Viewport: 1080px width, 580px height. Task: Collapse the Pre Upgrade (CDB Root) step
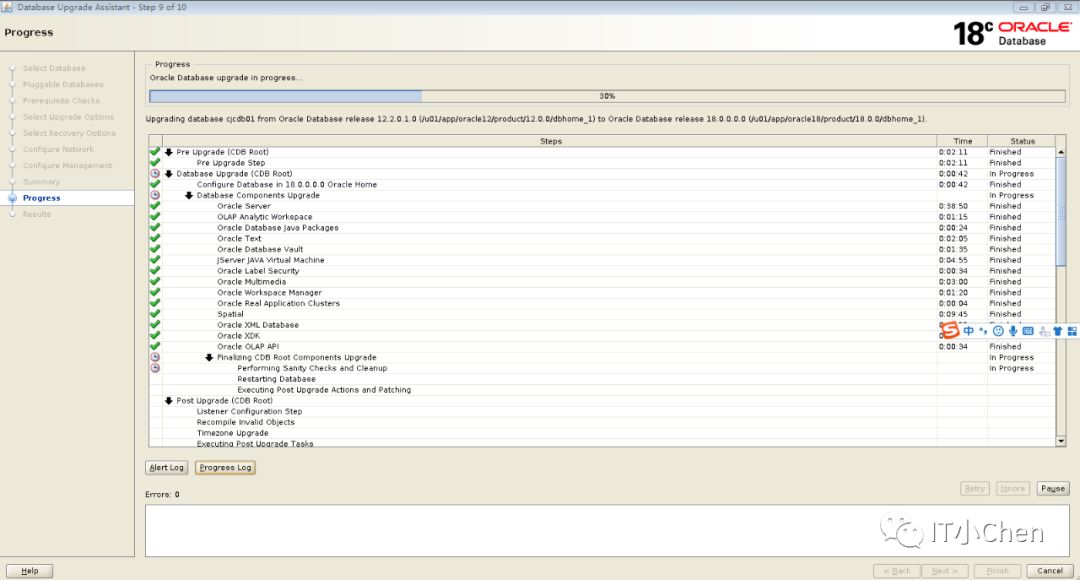tap(169, 152)
